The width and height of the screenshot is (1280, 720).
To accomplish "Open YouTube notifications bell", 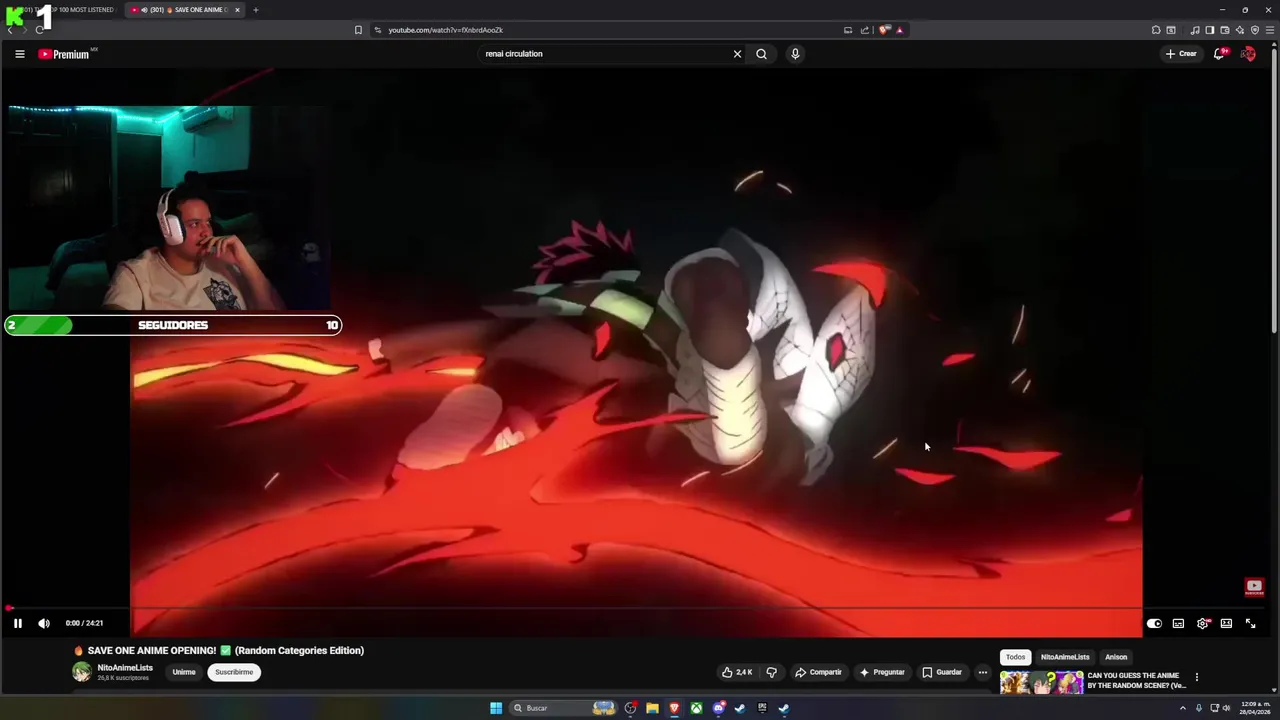I will pyautogui.click(x=1219, y=54).
